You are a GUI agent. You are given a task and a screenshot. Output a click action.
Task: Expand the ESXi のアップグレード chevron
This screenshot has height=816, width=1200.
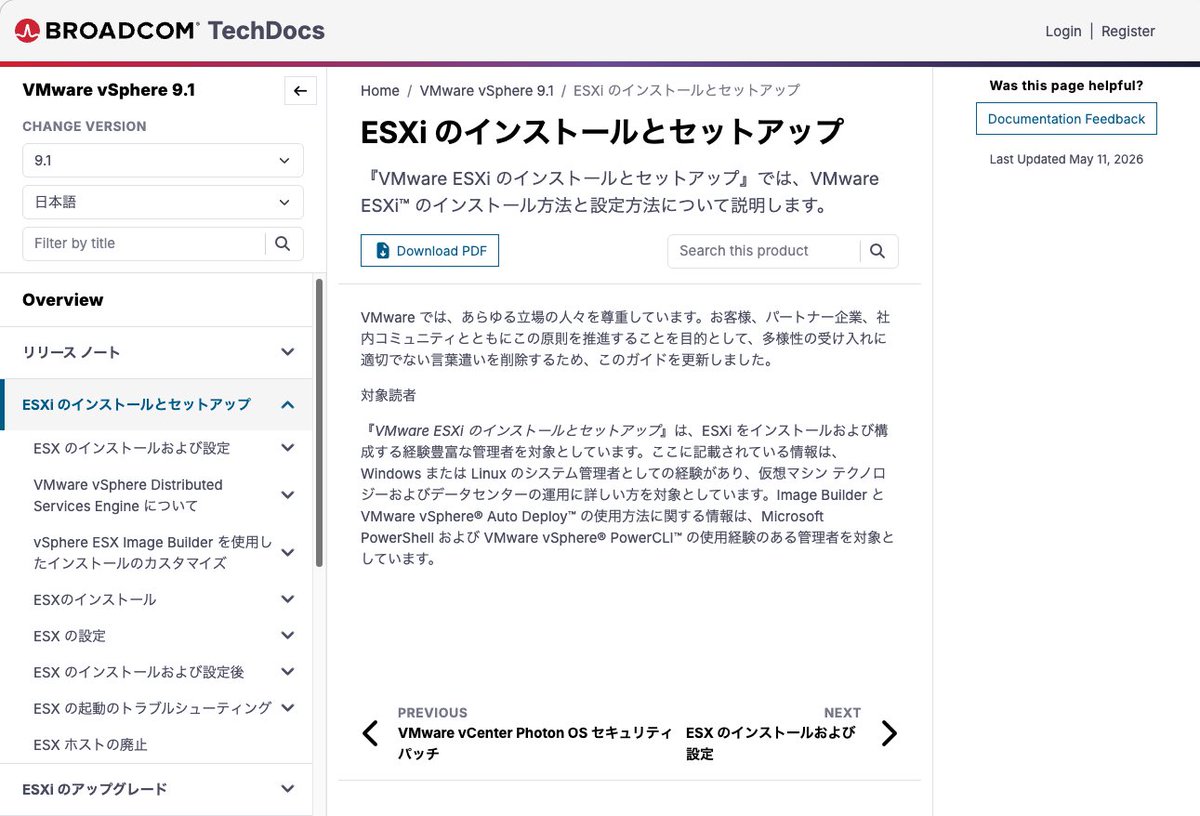pyautogui.click(x=288, y=789)
